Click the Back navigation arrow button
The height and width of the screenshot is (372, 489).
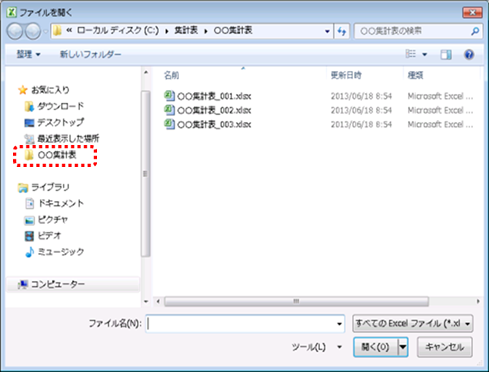tap(15, 31)
